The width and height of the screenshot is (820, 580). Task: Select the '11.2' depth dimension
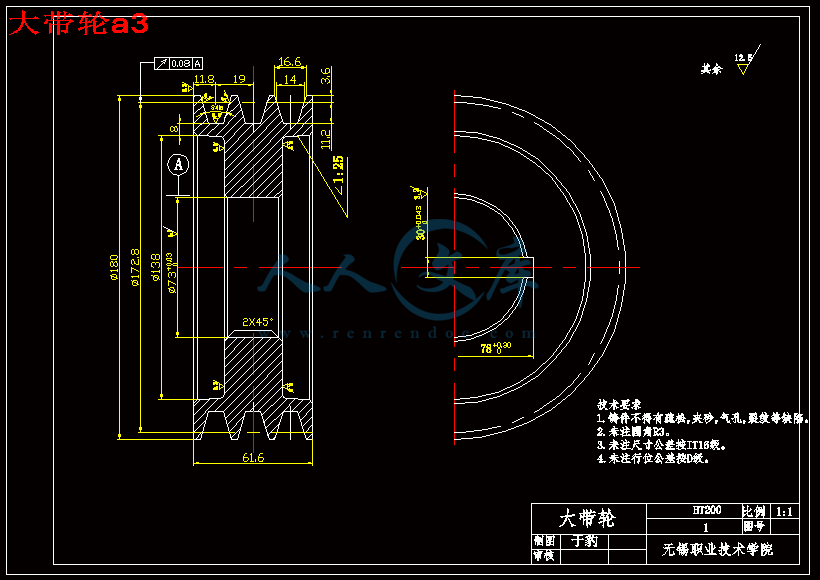[325, 139]
